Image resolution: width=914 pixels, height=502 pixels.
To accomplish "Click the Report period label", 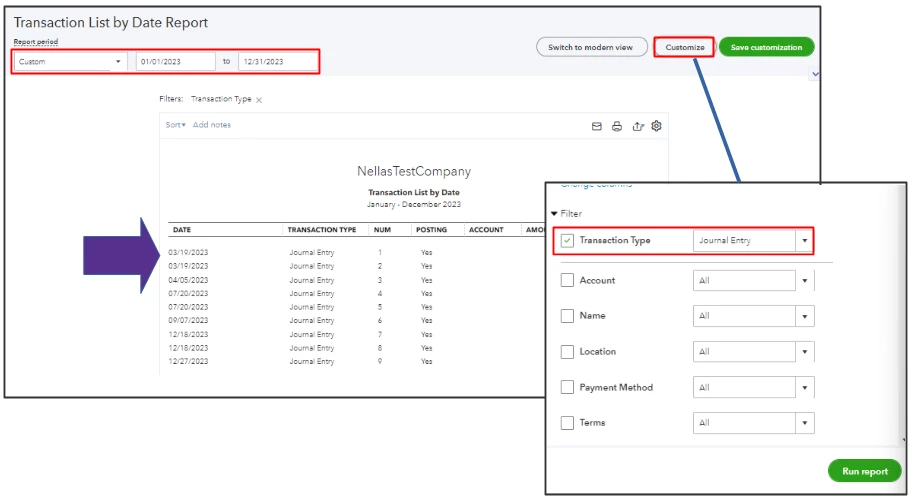I will [36, 42].
